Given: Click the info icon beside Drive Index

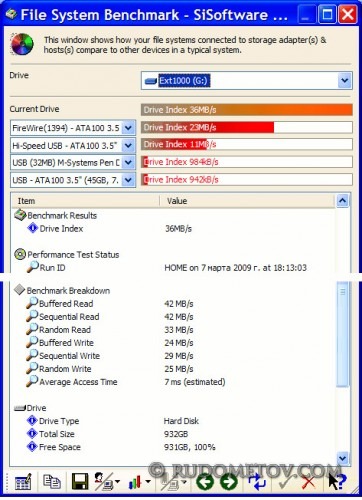Looking at the screenshot, I should (x=33, y=228).
